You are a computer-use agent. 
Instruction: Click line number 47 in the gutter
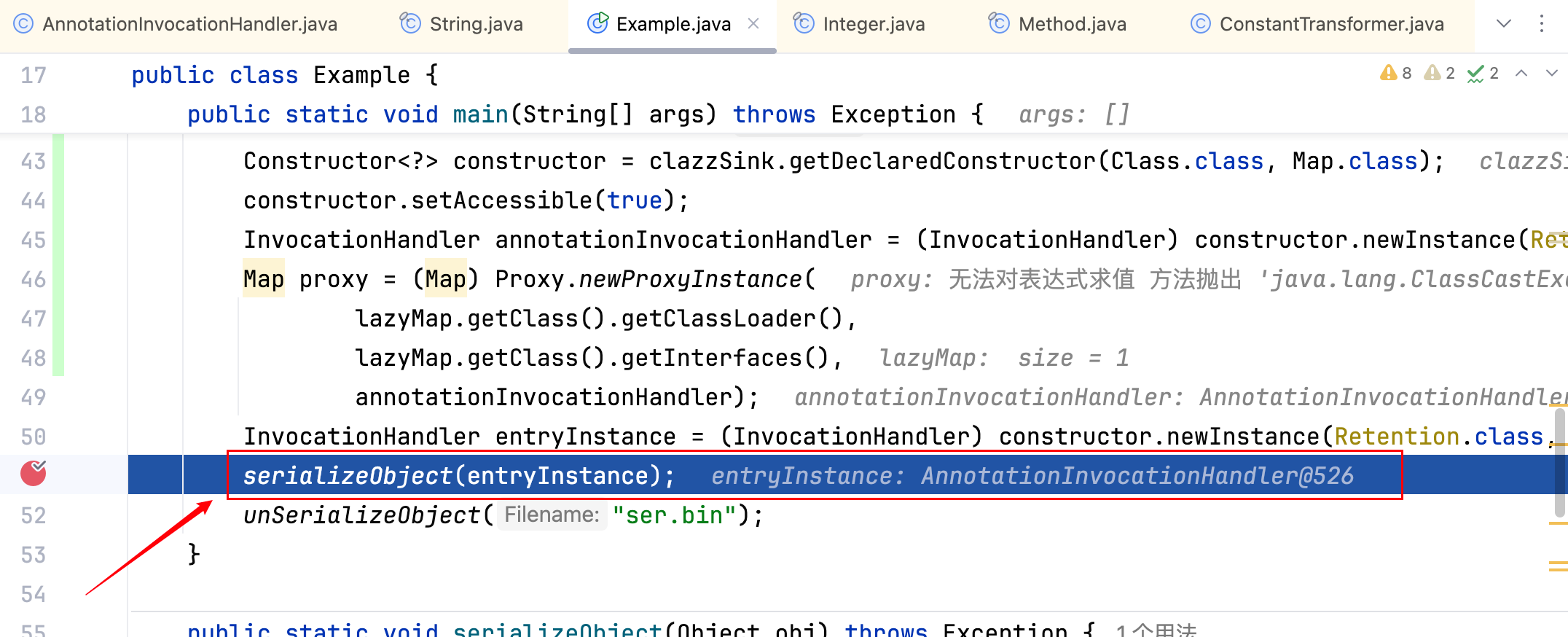pyautogui.click(x=34, y=318)
